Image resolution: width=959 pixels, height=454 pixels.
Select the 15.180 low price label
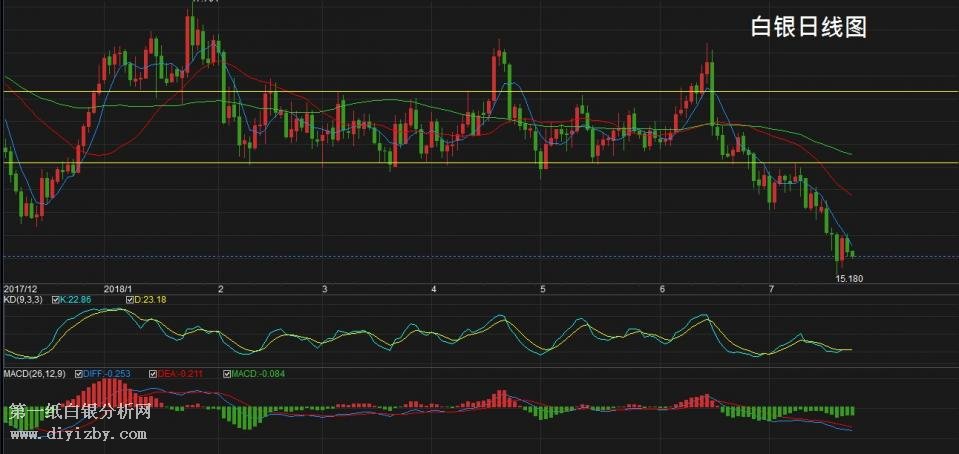tap(849, 278)
